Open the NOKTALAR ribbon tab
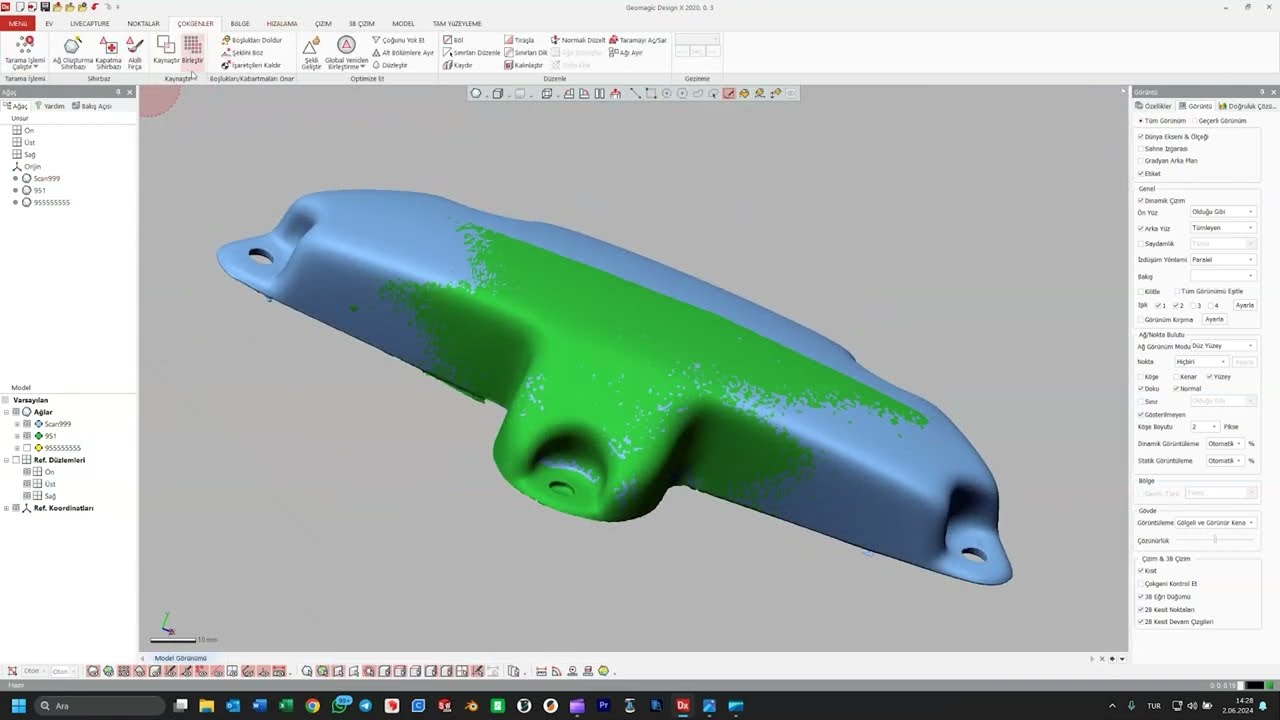 143,23
